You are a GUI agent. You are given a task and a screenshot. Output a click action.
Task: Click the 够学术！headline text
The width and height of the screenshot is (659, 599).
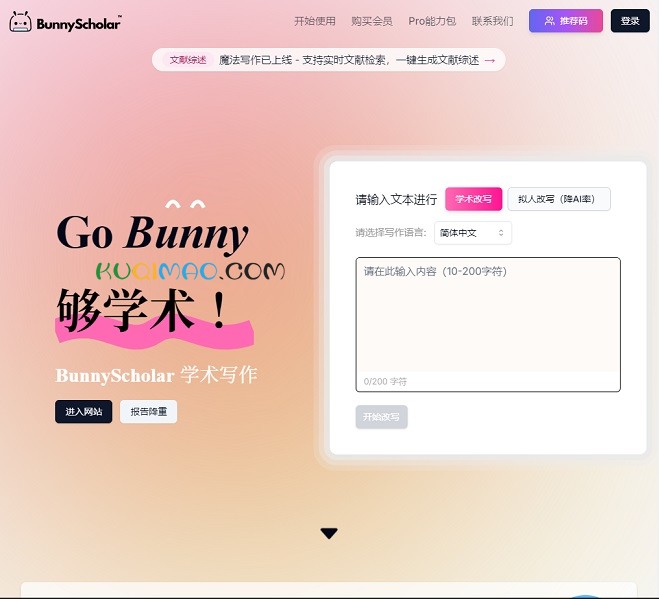(142, 310)
